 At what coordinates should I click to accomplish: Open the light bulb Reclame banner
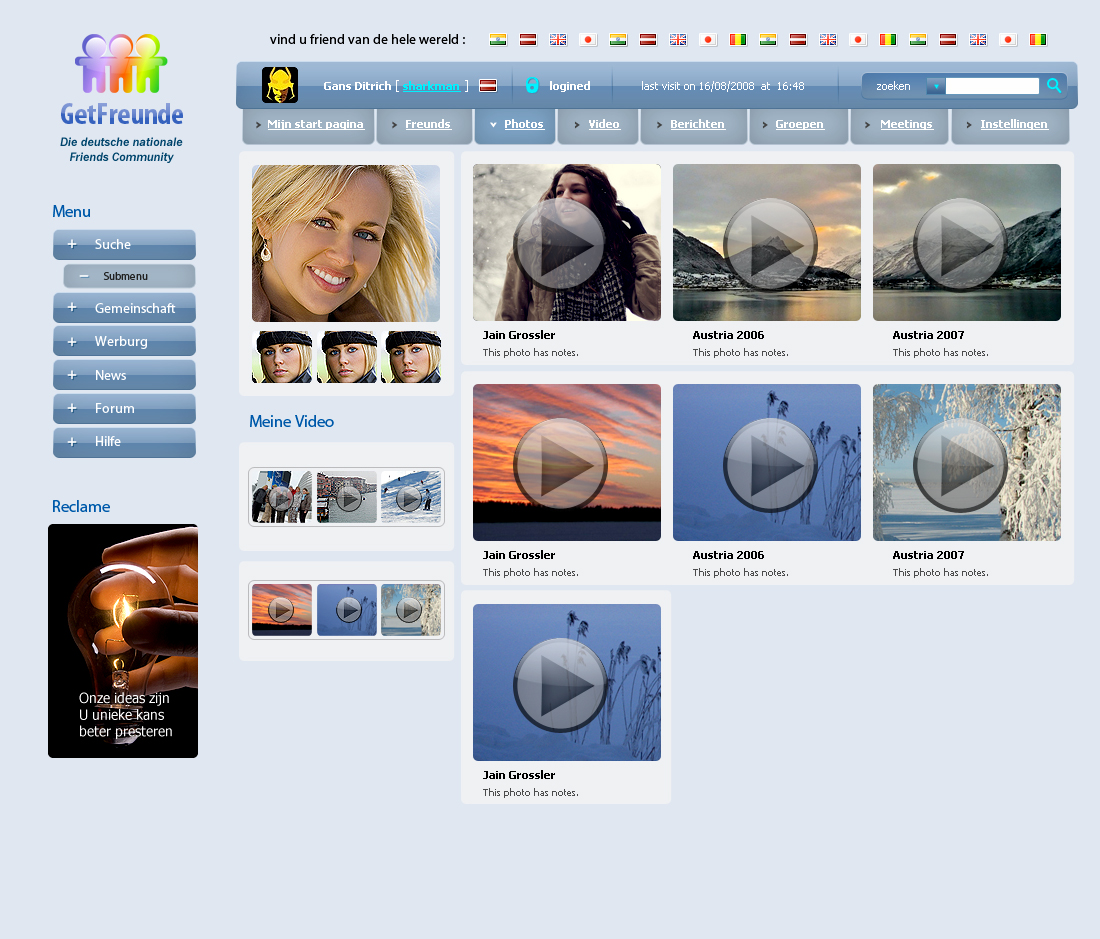coord(123,640)
